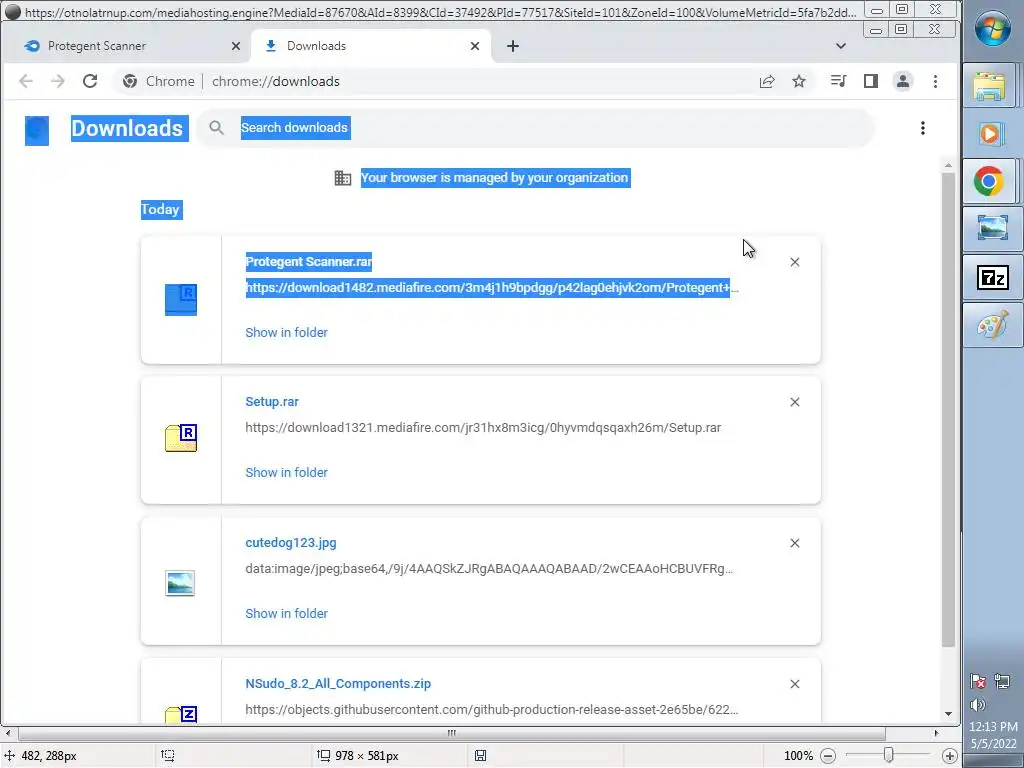This screenshot has height=768, width=1024.
Task: Open the 7-Zip taskbar icon
Action: pyautogui.click(x=992, y=278)
